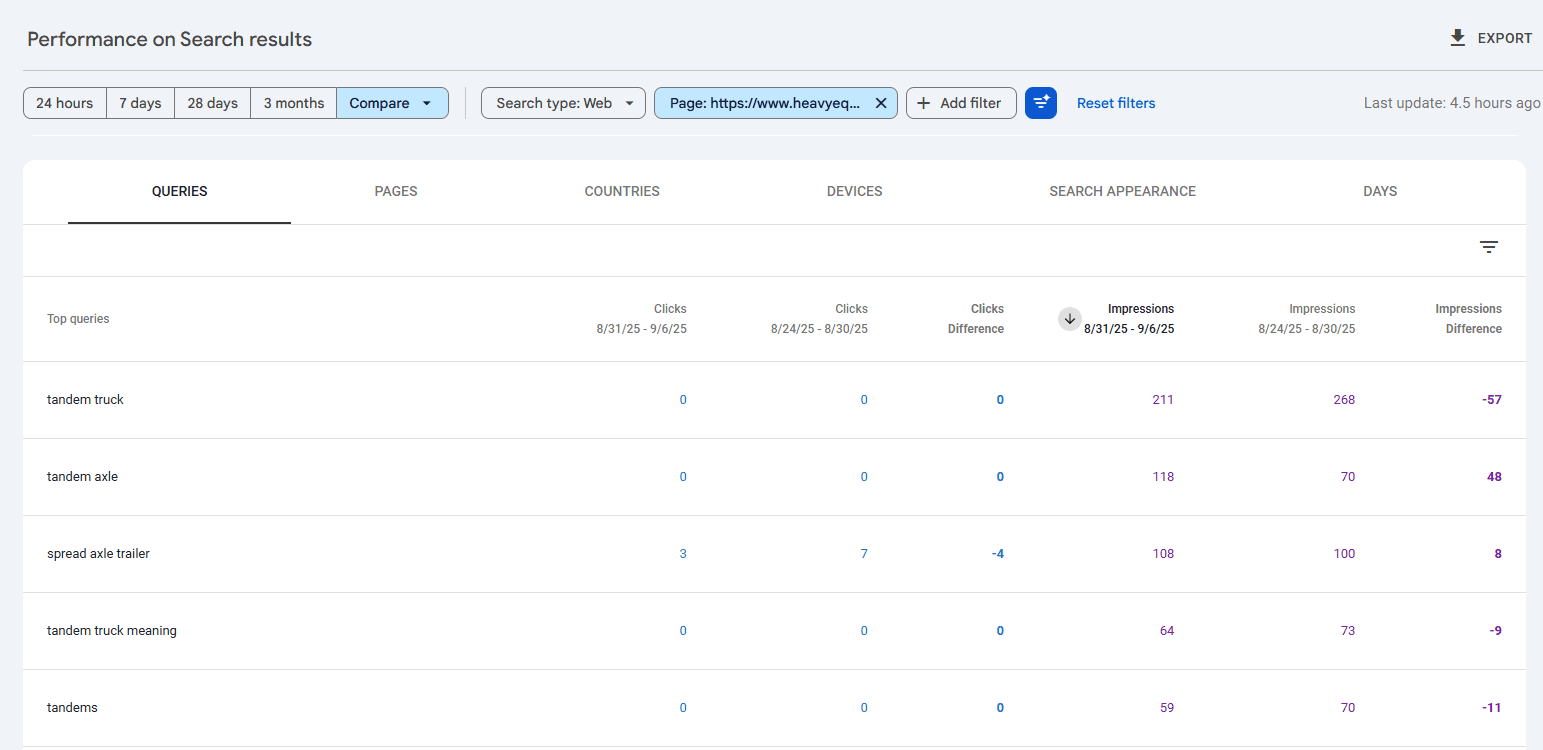Open the 'tandem truck' query row
The image size is (1543, 750).
click(774, 400)
